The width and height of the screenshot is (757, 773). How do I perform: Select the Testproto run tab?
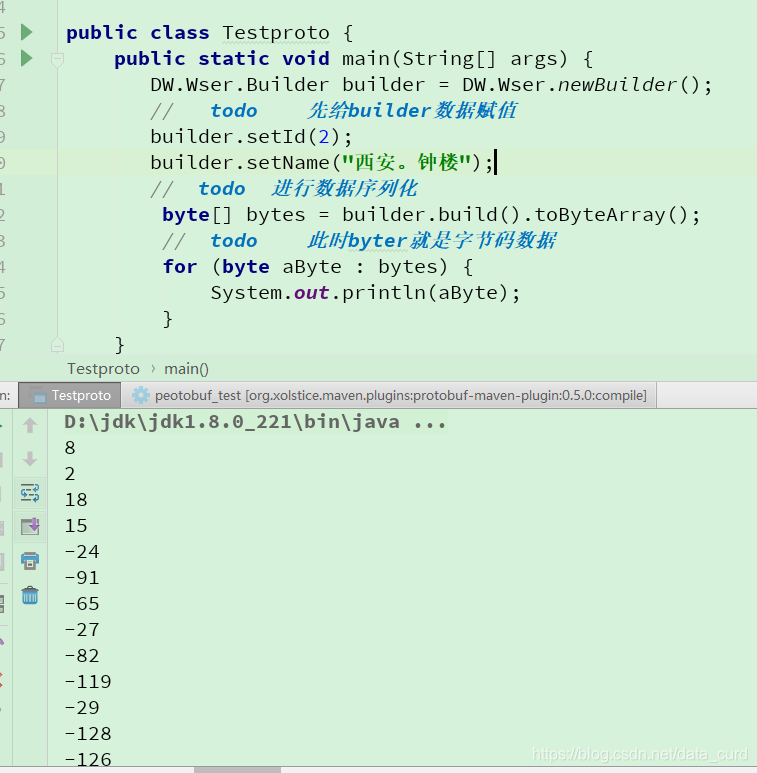coord(70,395)
